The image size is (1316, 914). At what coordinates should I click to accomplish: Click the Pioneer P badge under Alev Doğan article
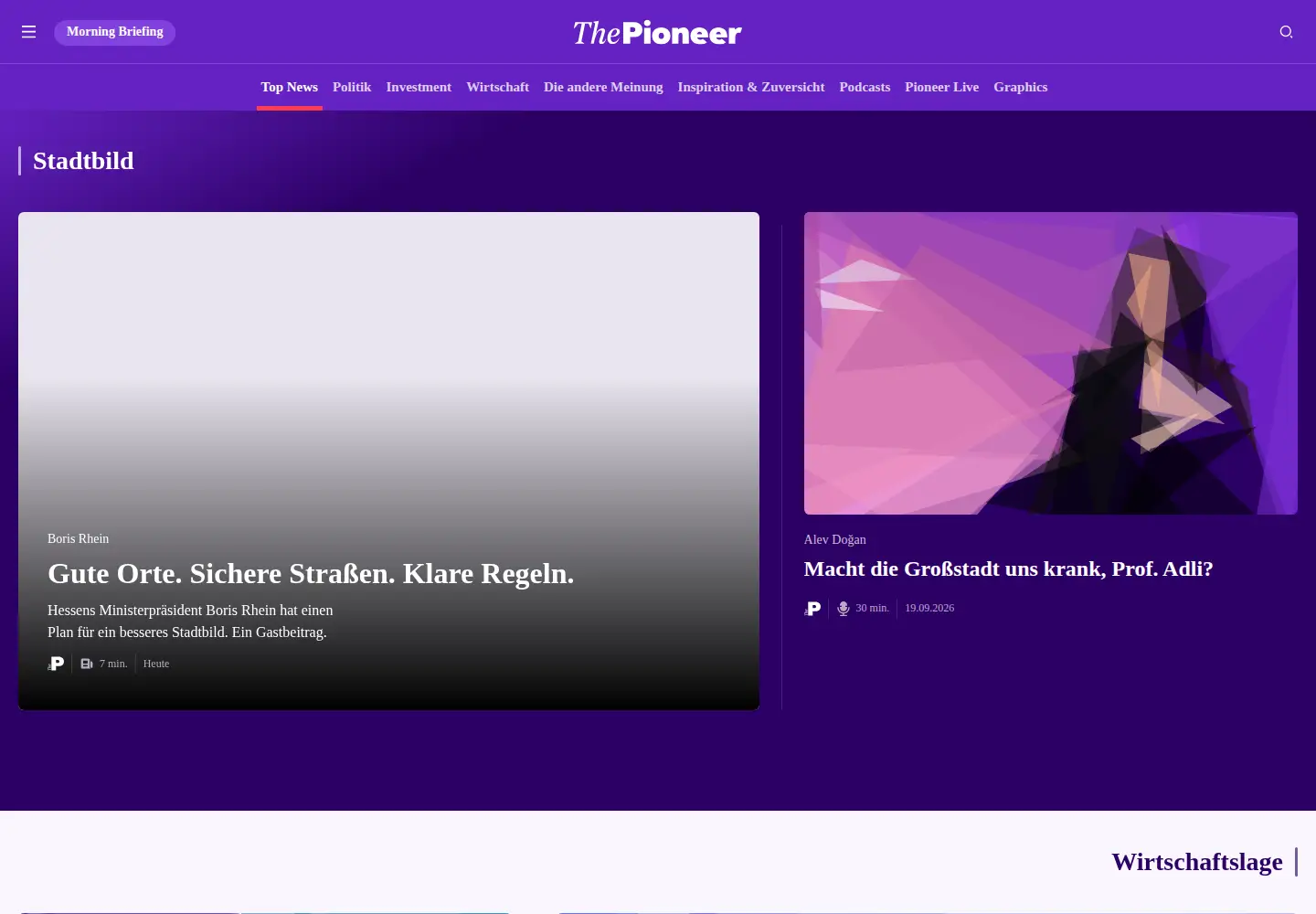point(812,609)
